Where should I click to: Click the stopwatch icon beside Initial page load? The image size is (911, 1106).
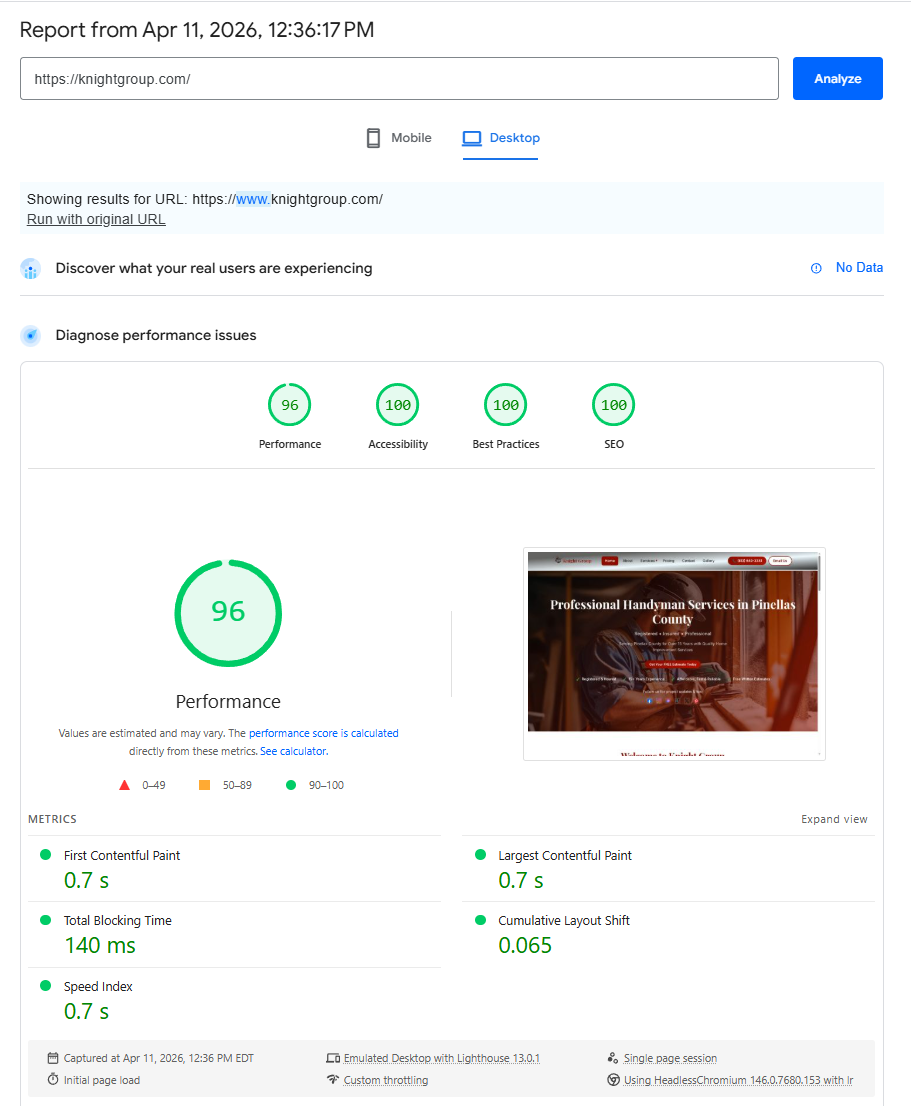[50, 1080]
